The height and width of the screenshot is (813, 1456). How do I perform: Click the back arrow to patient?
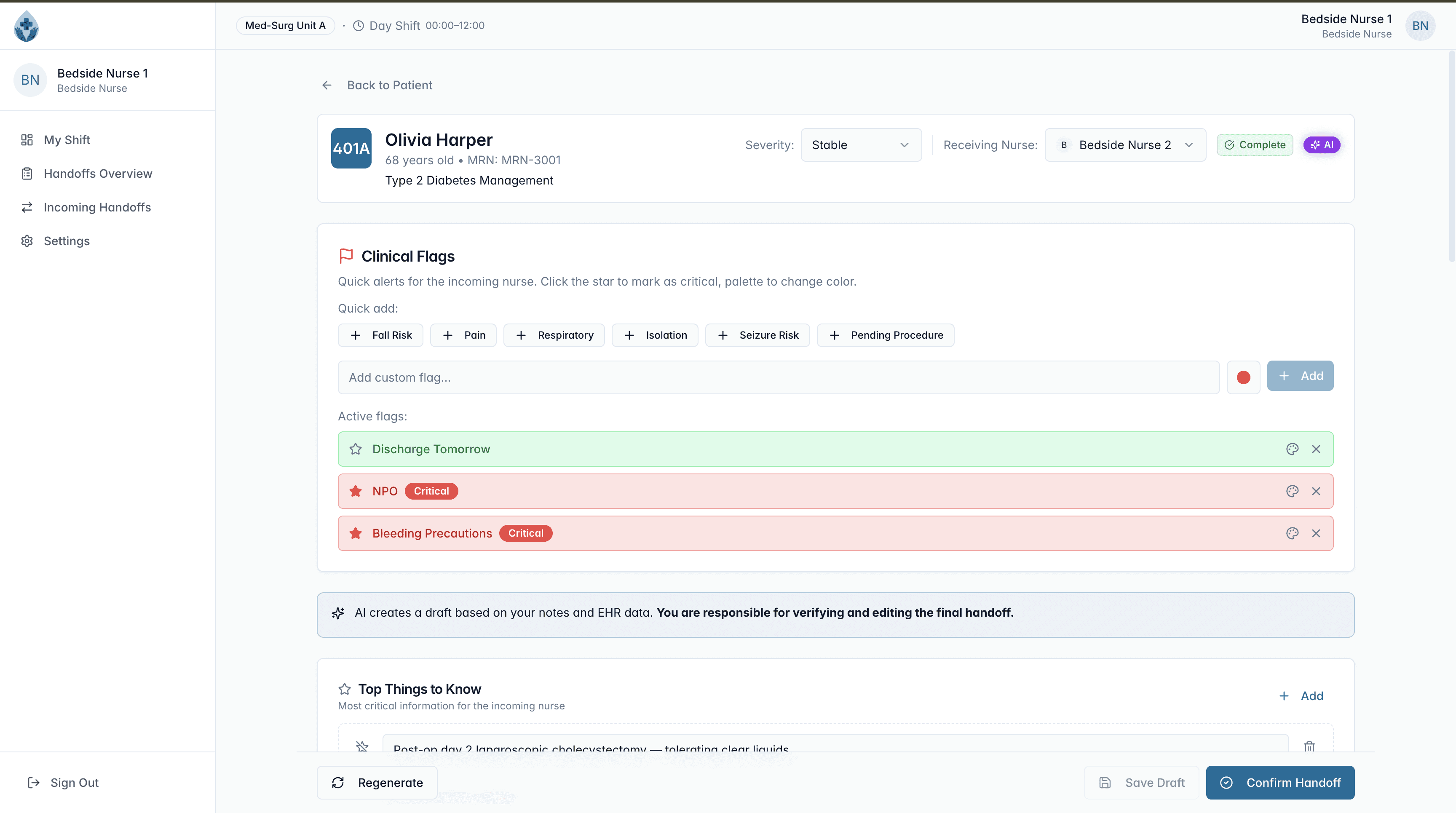click(327, 86)
